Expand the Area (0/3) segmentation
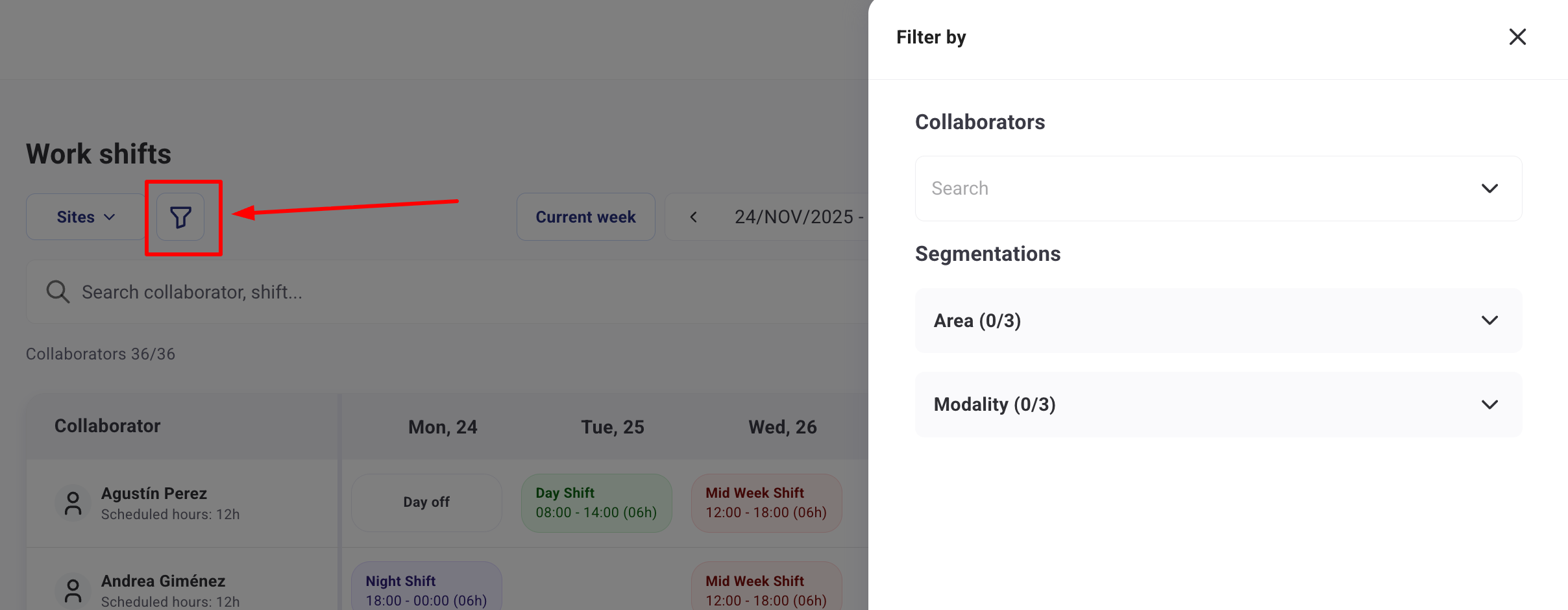Image resolution: width=1568 pixels, height=610 pixels. 1218,321
